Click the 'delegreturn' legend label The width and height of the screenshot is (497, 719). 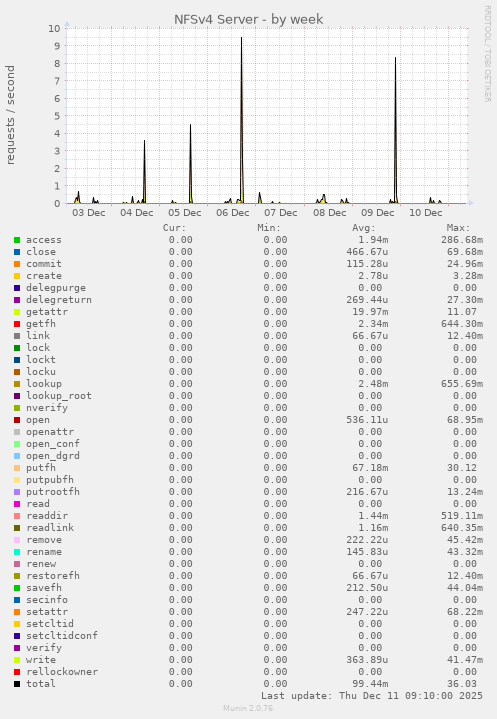pos(59,300)
